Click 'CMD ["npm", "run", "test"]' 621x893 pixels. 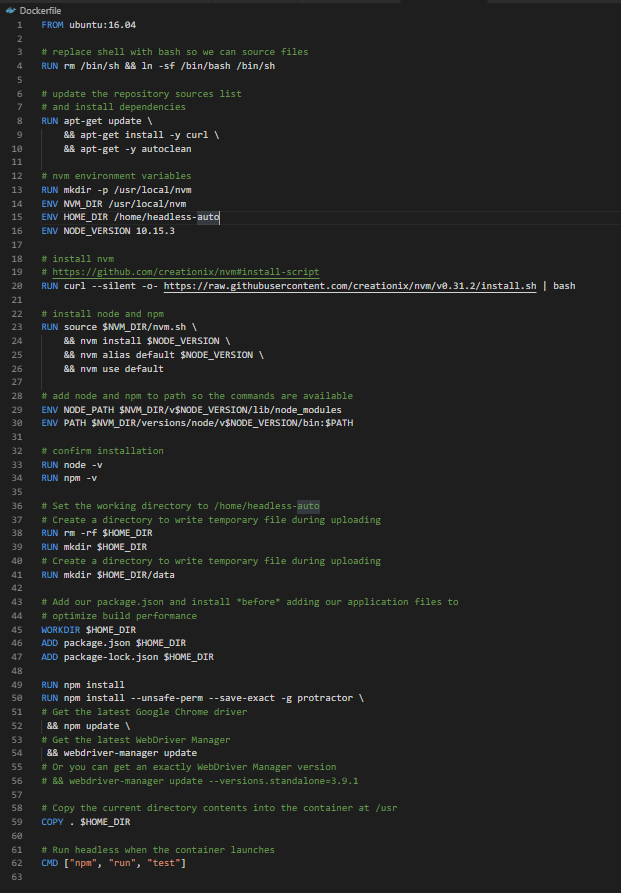click(x=114, y=863)
